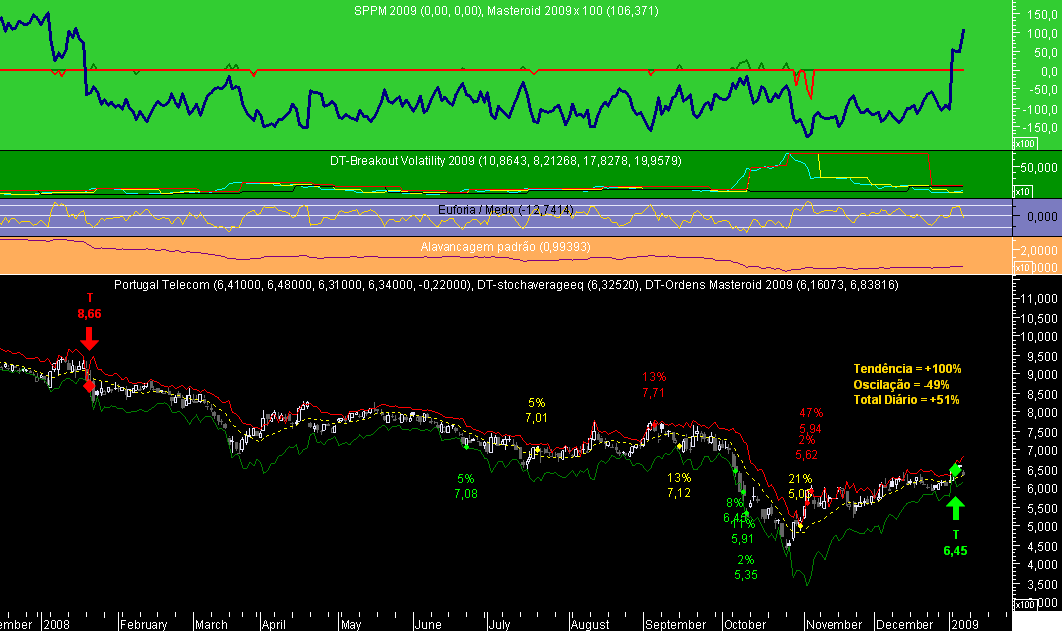Viewport: 1062px width, 631px height.
Task: Click the 5,000 price level on the axis
Action: click(x=1042, y=527)
